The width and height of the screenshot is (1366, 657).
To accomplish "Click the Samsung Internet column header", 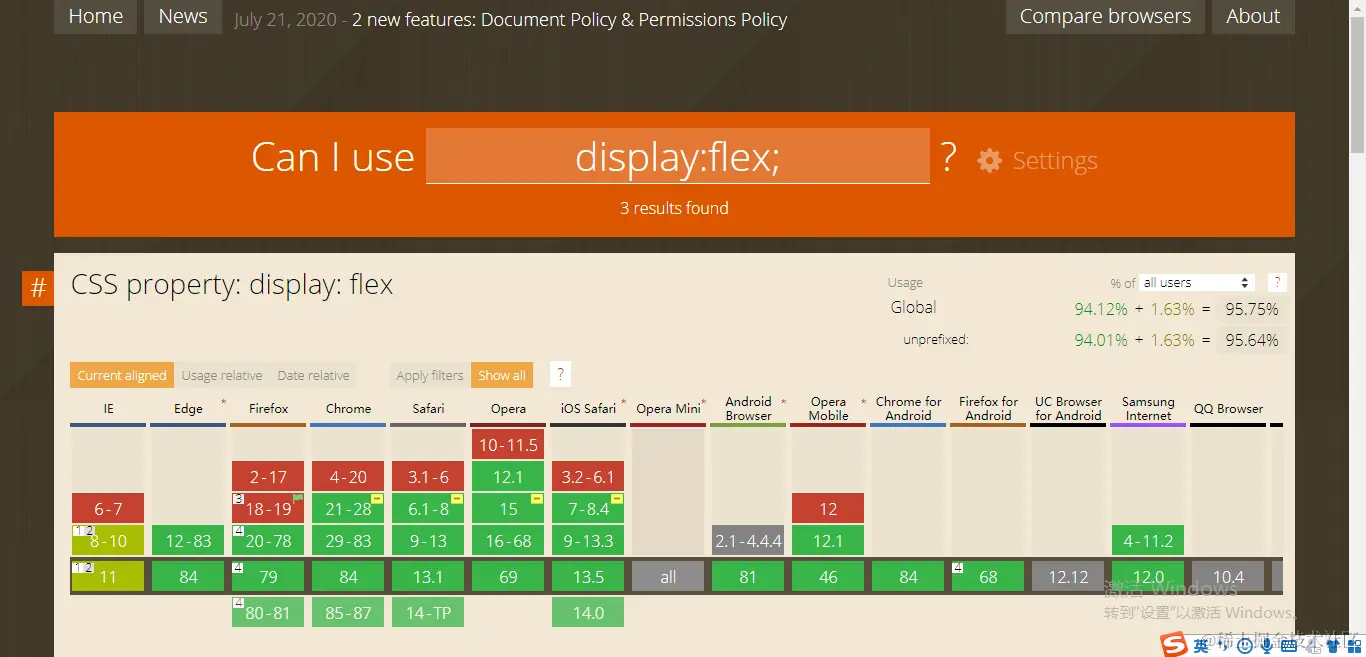I will point(1148,409).
